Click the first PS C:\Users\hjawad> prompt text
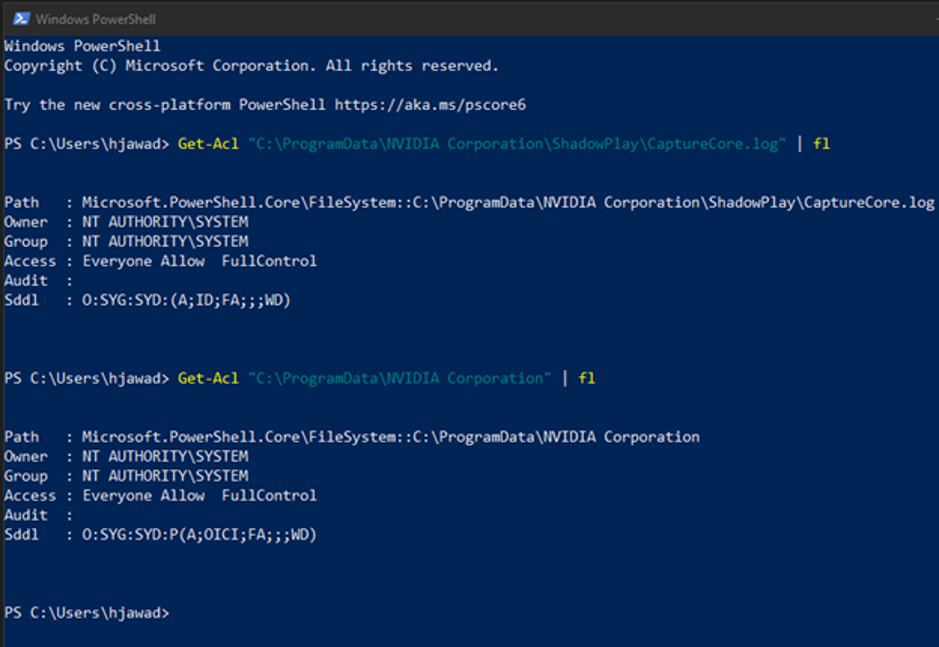Image resolution: width=939 pixels, height=647 pixels. 87,144
